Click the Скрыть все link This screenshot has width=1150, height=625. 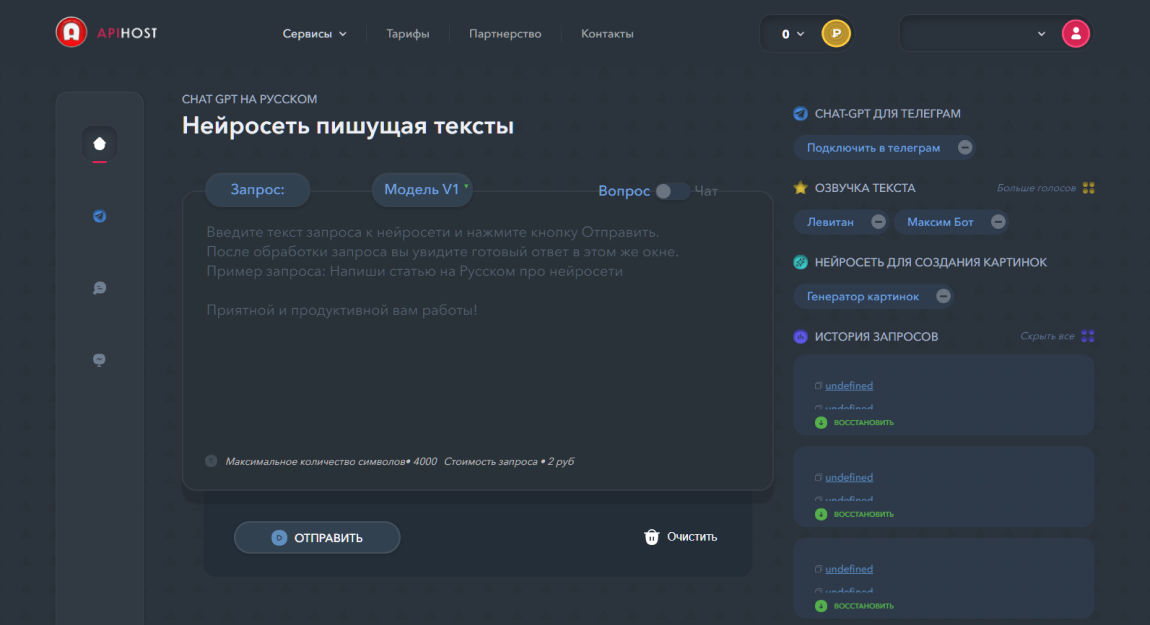point(1047,336)
